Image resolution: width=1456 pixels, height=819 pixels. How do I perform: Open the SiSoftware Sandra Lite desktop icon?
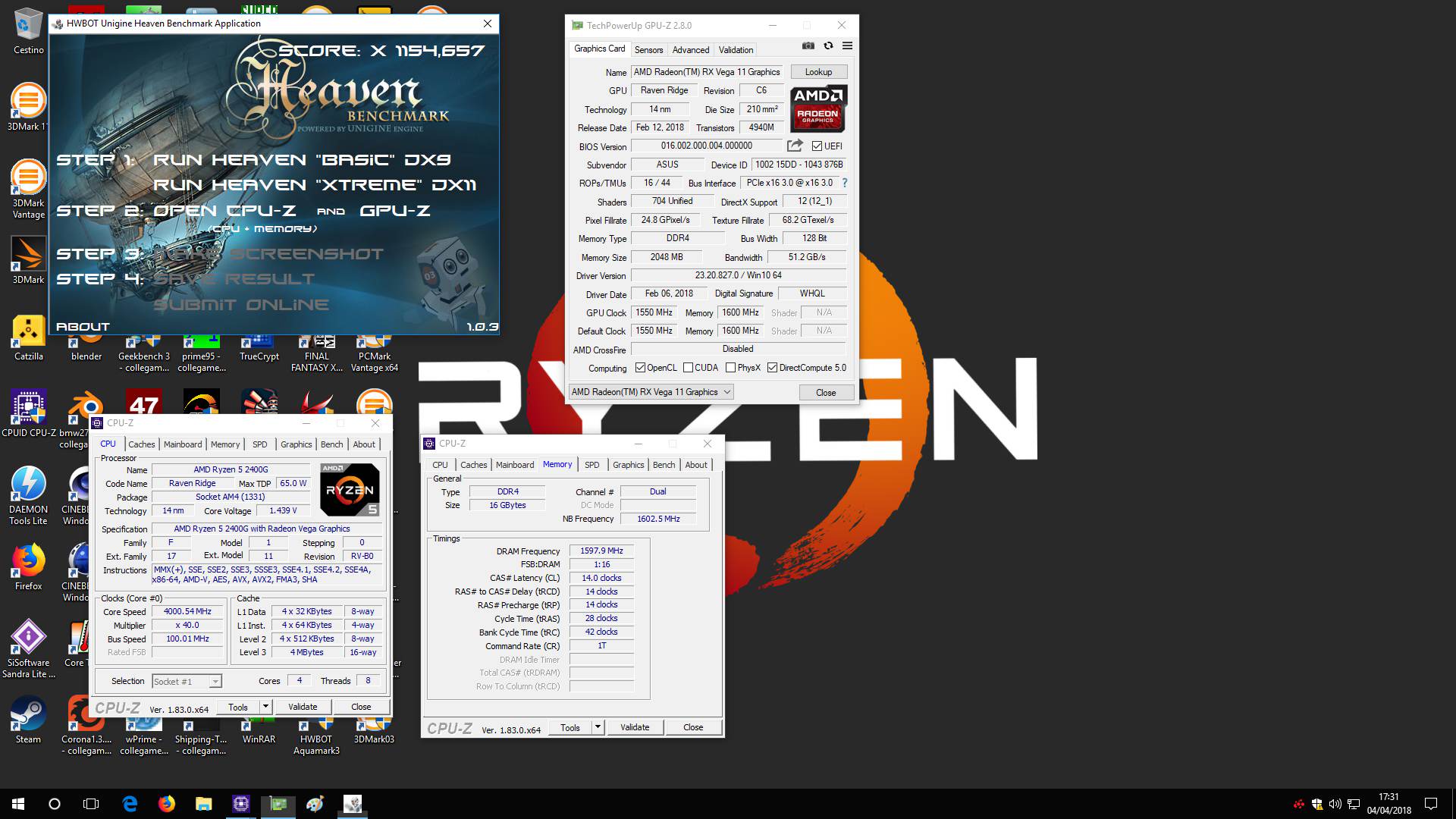(x=28, y=649)
